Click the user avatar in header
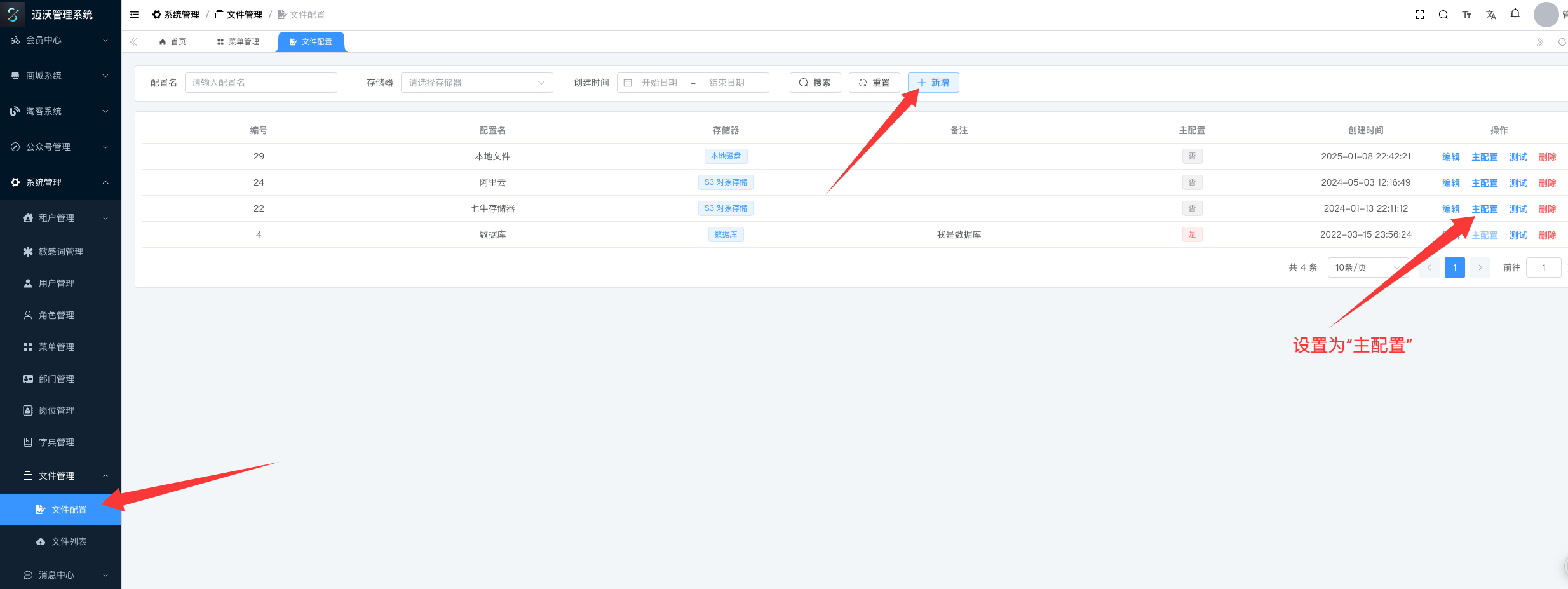 coord(1546,15)
